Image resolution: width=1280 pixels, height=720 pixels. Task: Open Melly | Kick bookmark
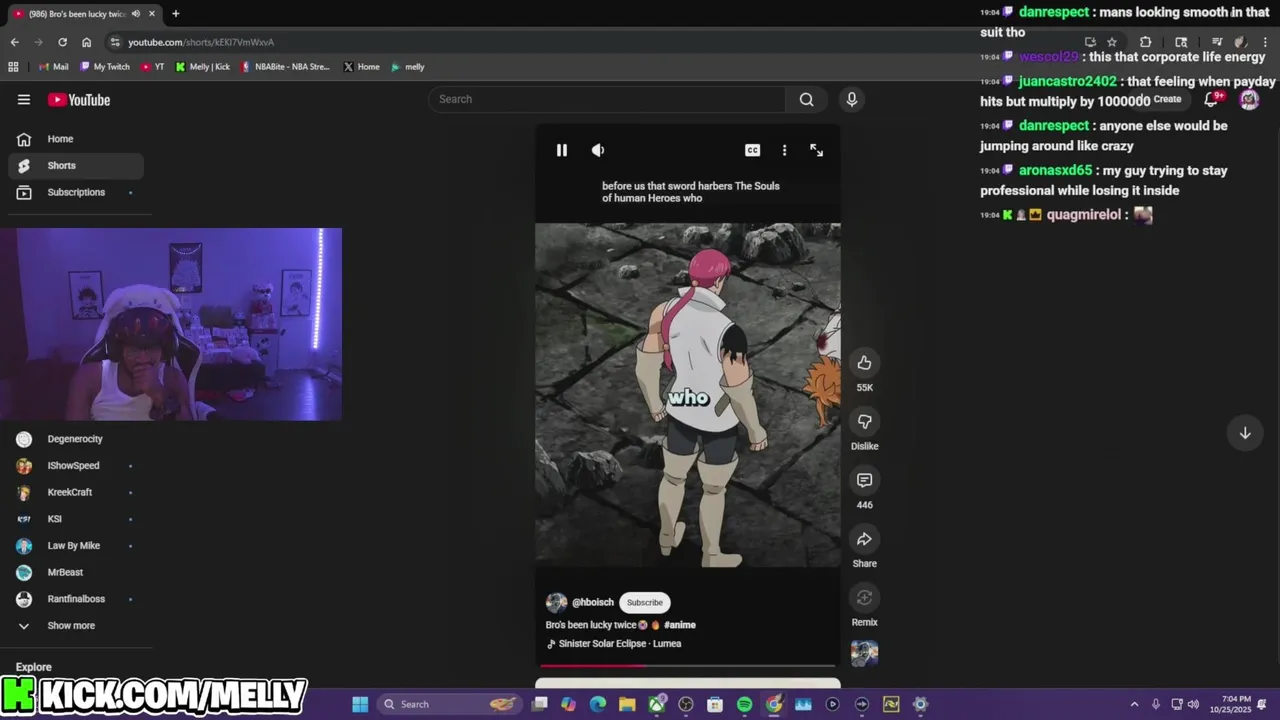pos(202,67)
